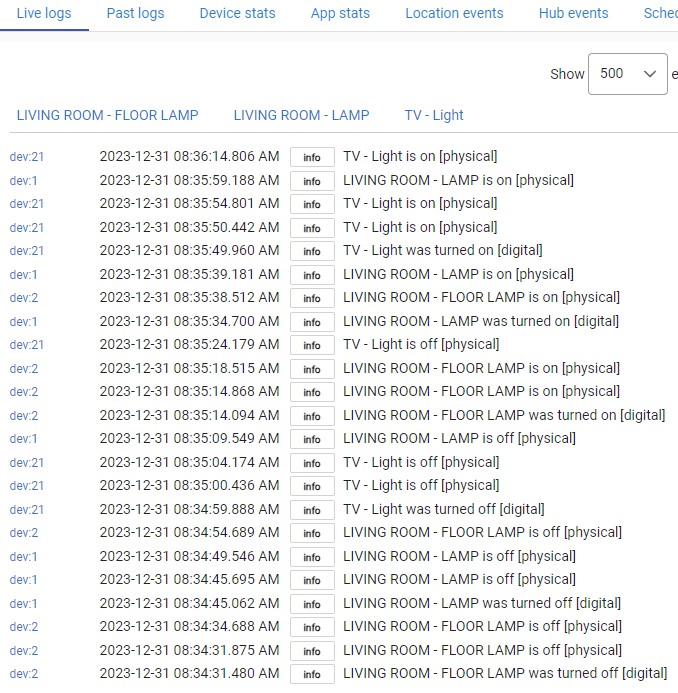Click info badge on 08:34:59.888 entry
The height and width of the screenshot is (693, 678).
[312, 510]
